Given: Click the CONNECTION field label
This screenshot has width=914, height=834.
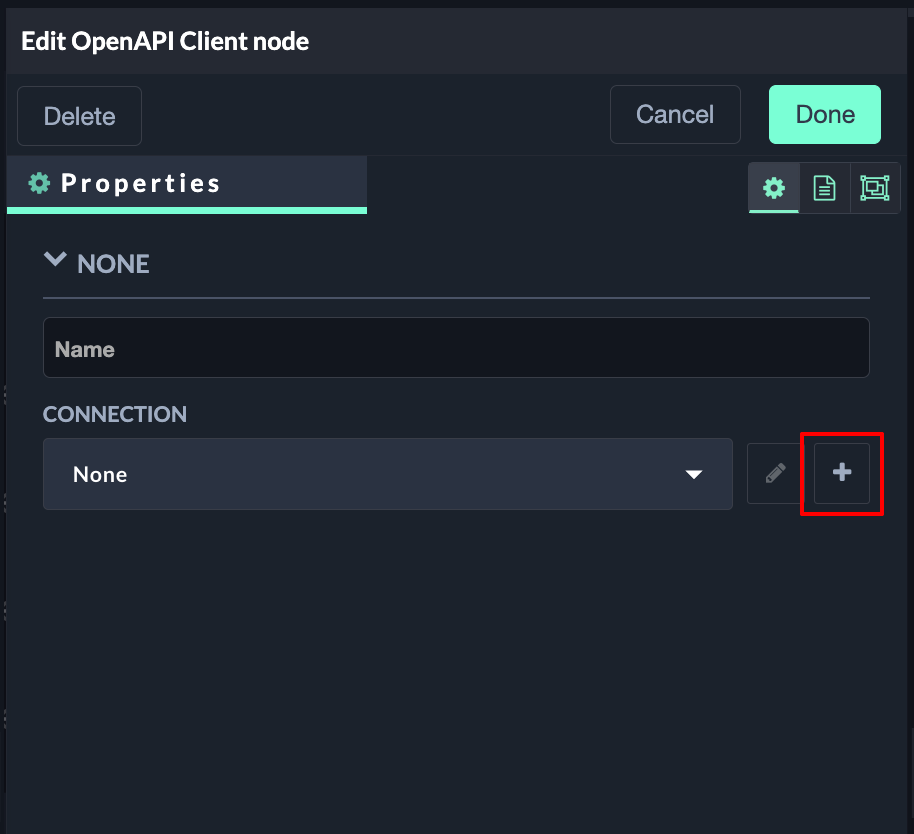Looking at the screenshot, I should pyautogui.click(x=115, y=414).
